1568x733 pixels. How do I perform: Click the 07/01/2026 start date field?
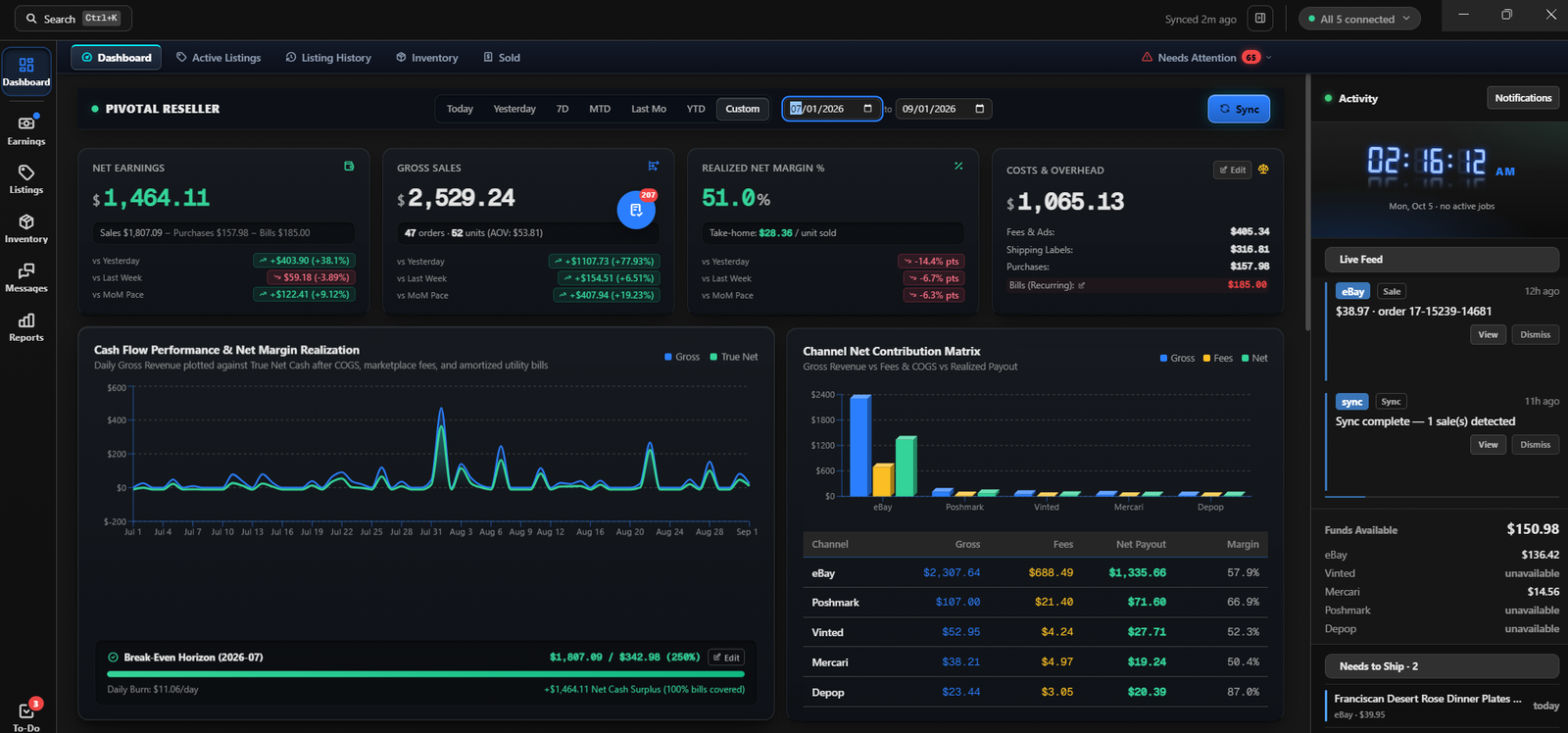click(831, 109)
